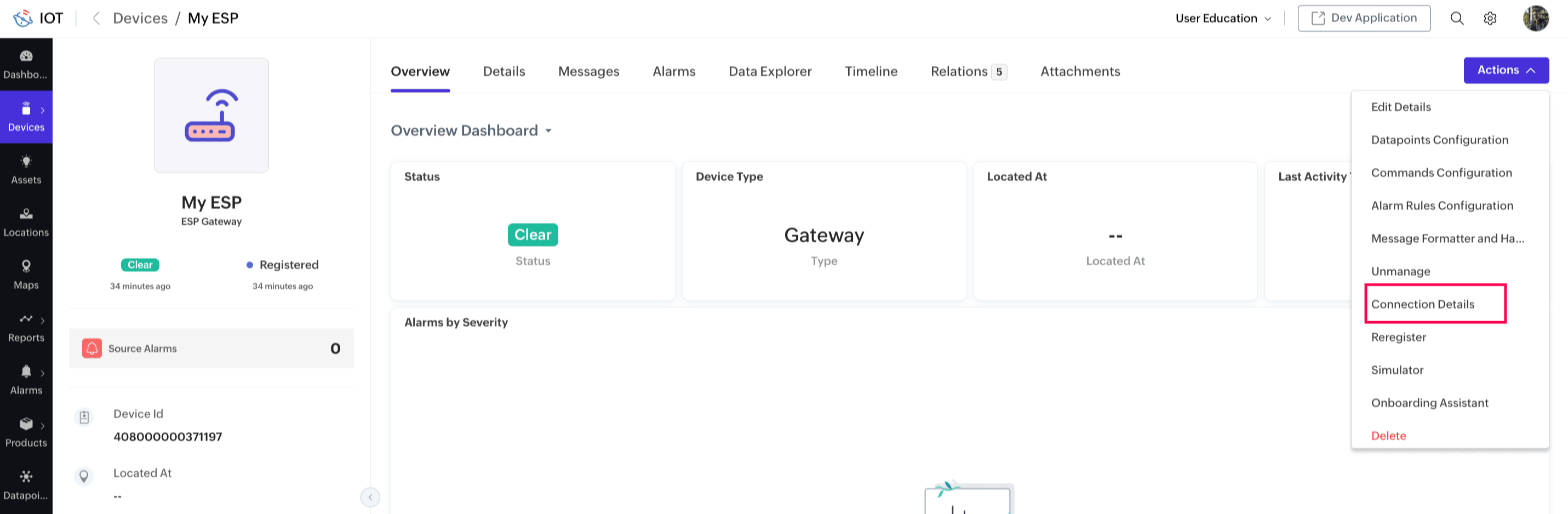The image size is (1568, 514).
Task: Open the Assets sidebar icon
Action: (x=26, y=162)
